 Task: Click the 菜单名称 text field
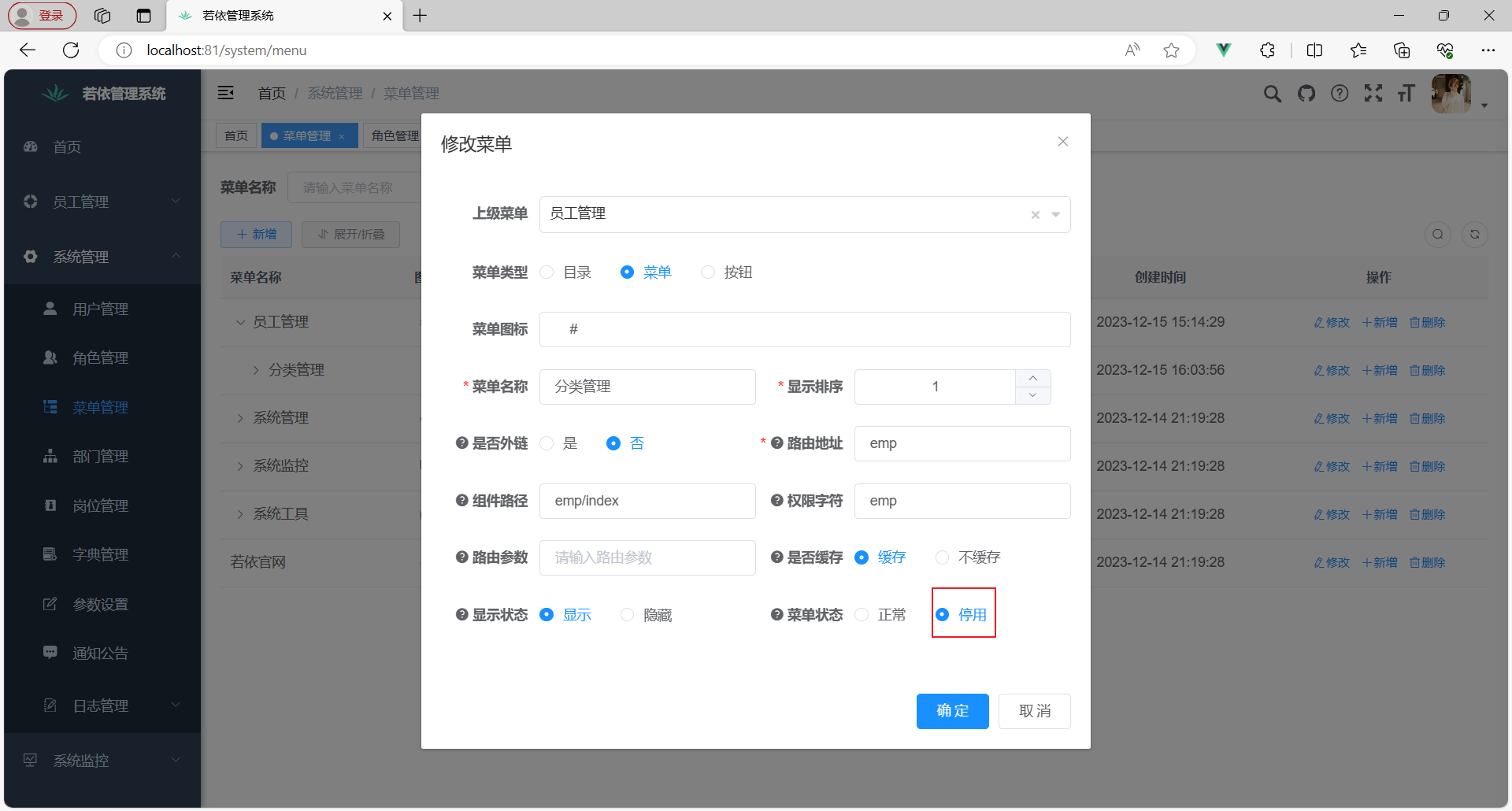tap(647, 387)
